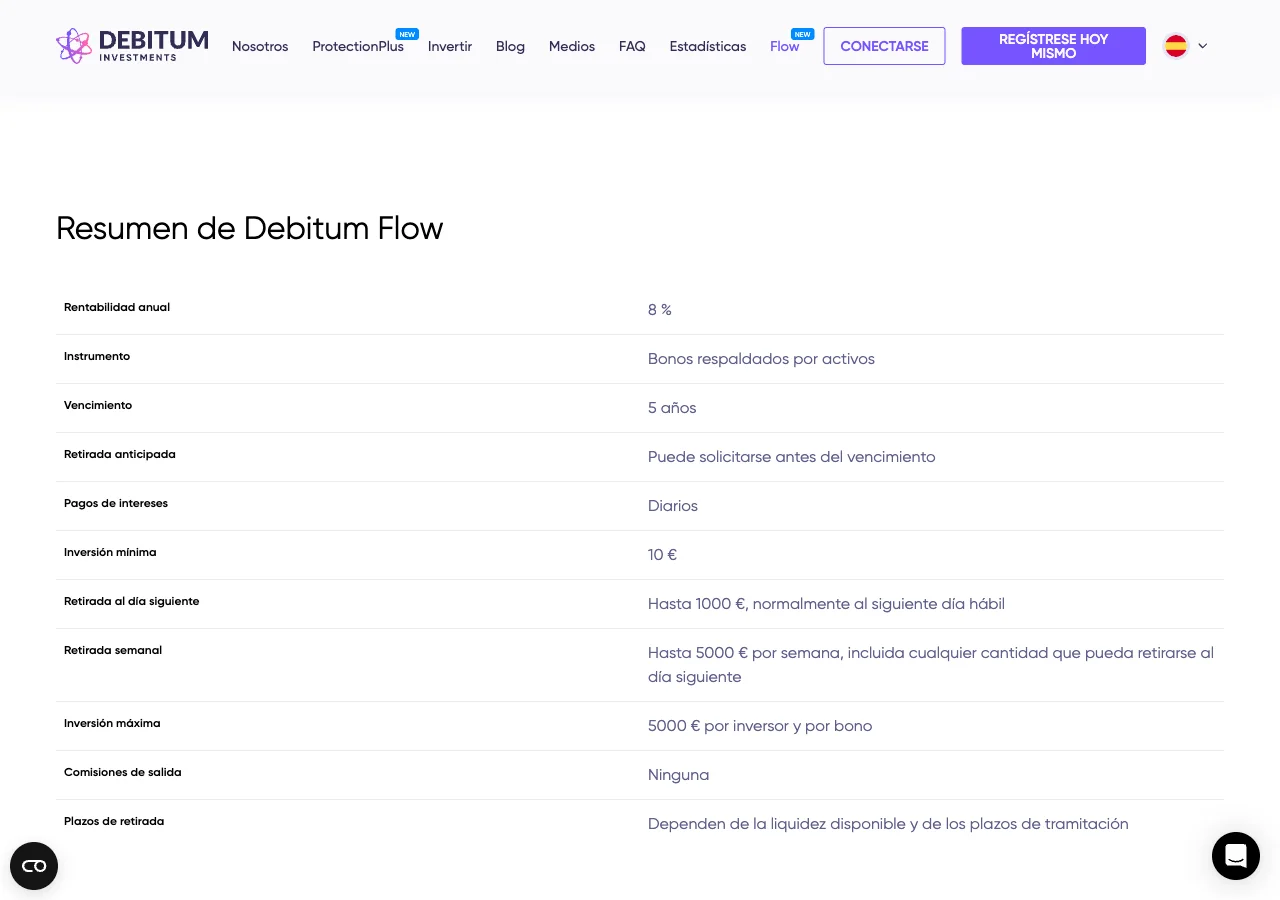This screenshot has width=1280, height=900.
Task: Click the Spanish flag language icon
Action: (x=1176, y=46)
